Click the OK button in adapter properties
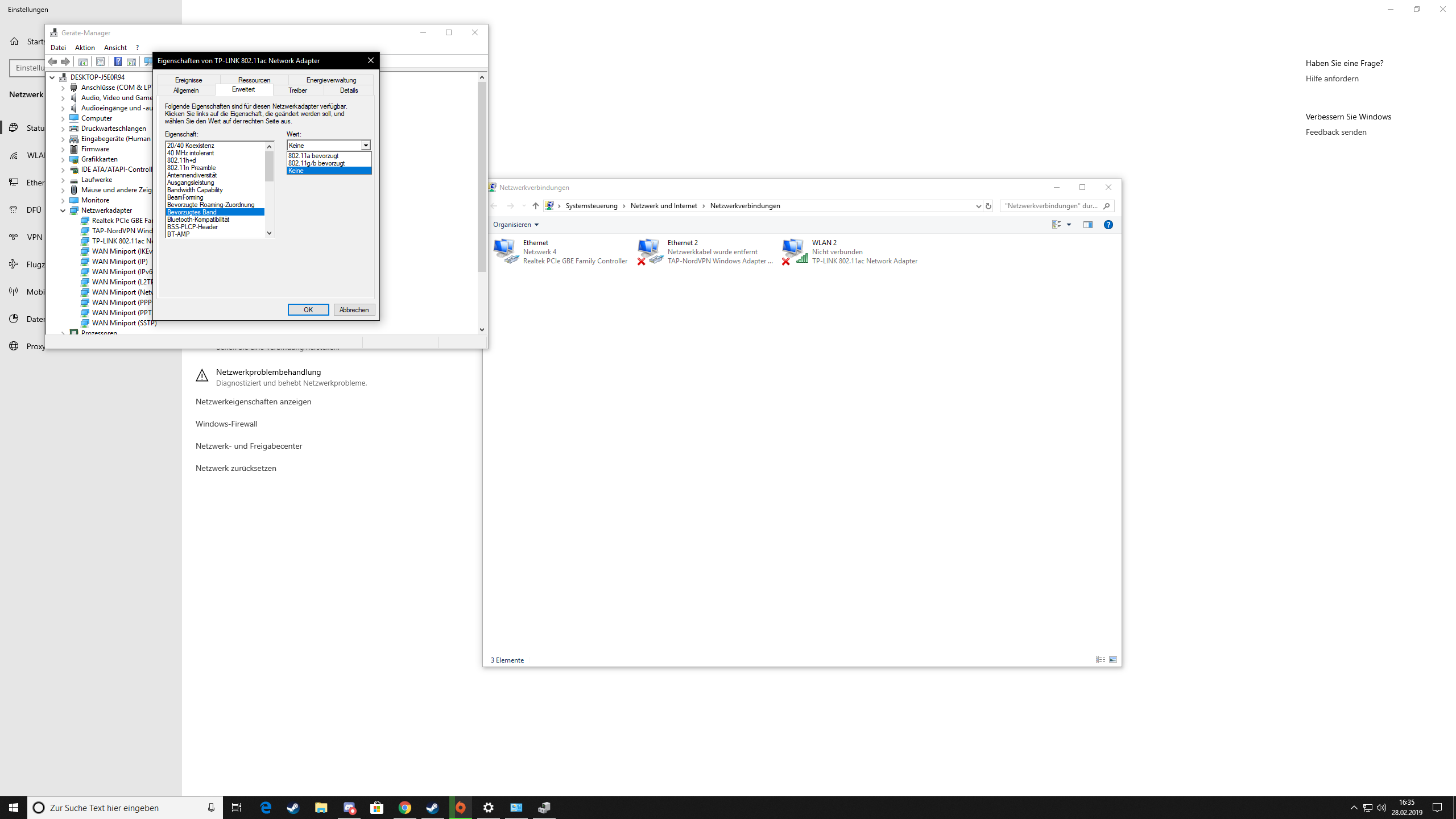Screen dimensions: 1456x819 tap(308, 309)
